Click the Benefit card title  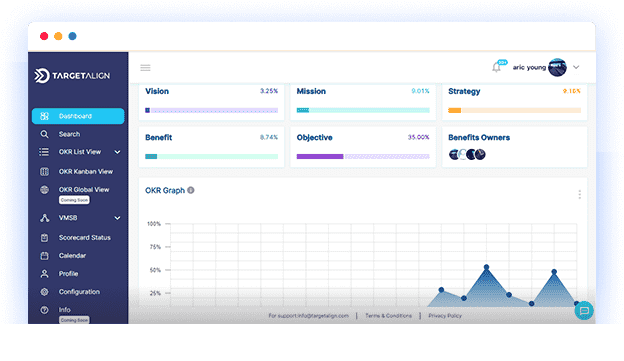[158, 137]
